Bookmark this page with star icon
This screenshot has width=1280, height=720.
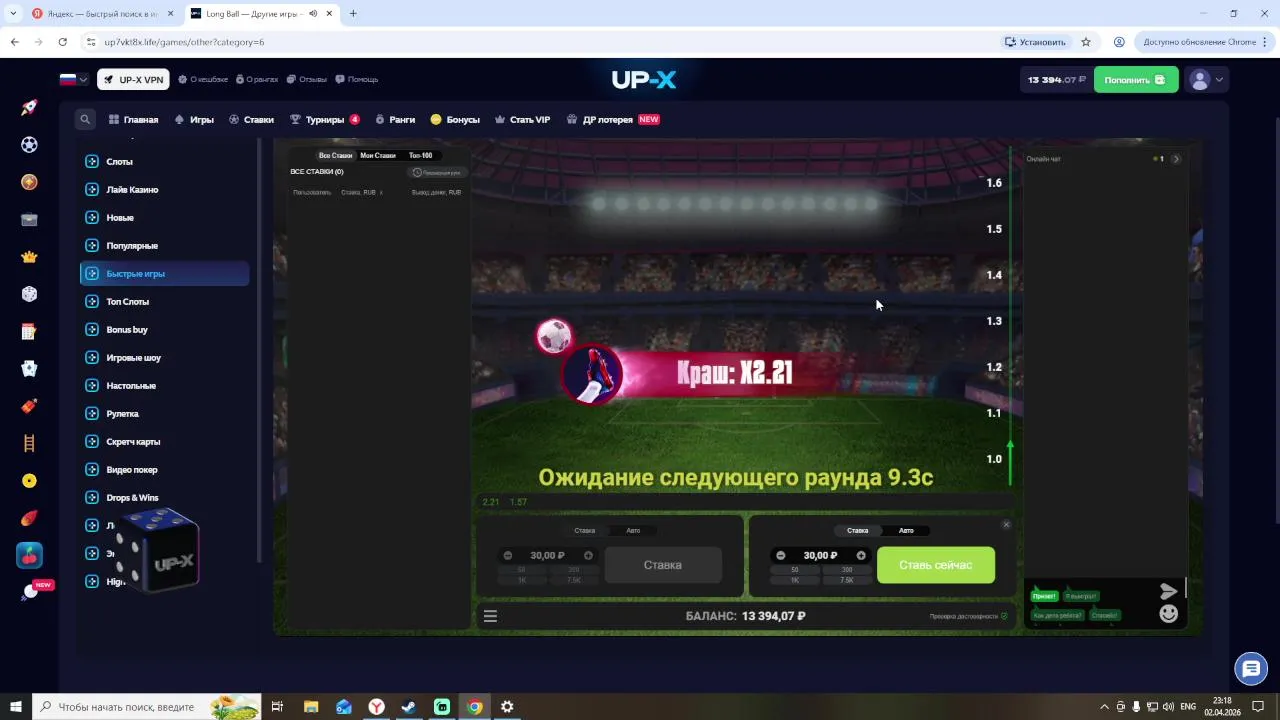(x=1086, y=42)
